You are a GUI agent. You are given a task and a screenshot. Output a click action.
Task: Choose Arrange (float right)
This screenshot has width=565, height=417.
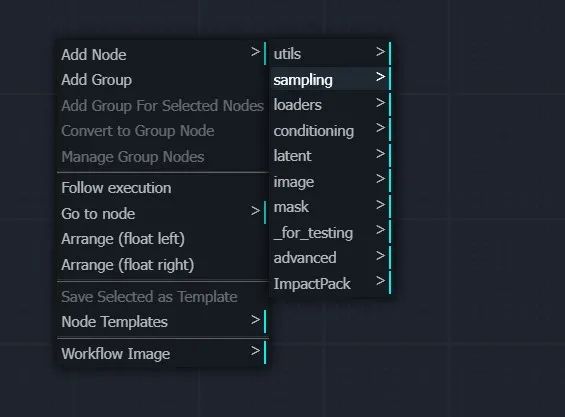click(x=163, y=265)
